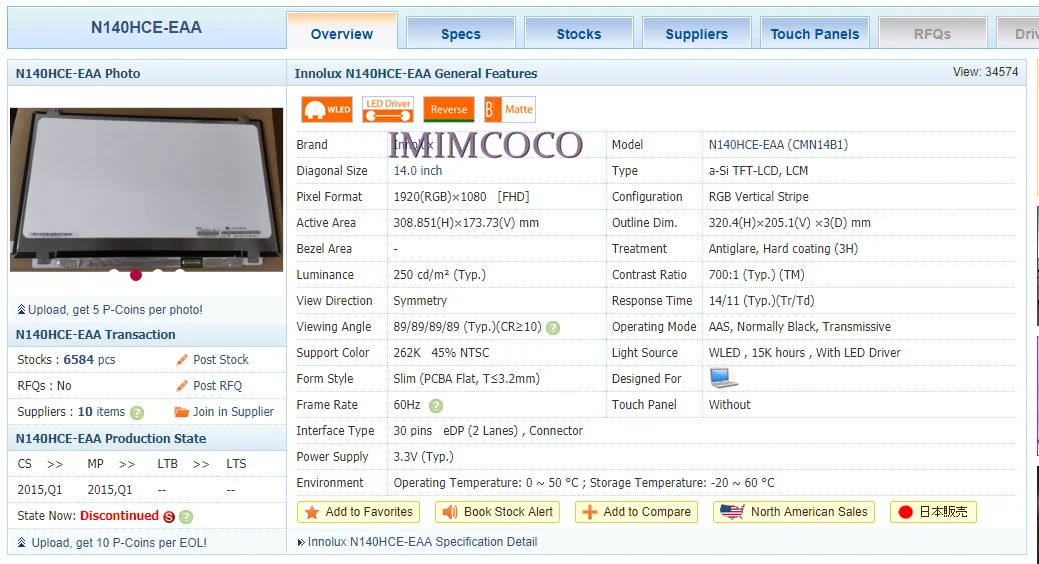Viewport: 1039px width, 564px height.
Task: Click help icon next to 60Hz frame rate
Action: 435,405
